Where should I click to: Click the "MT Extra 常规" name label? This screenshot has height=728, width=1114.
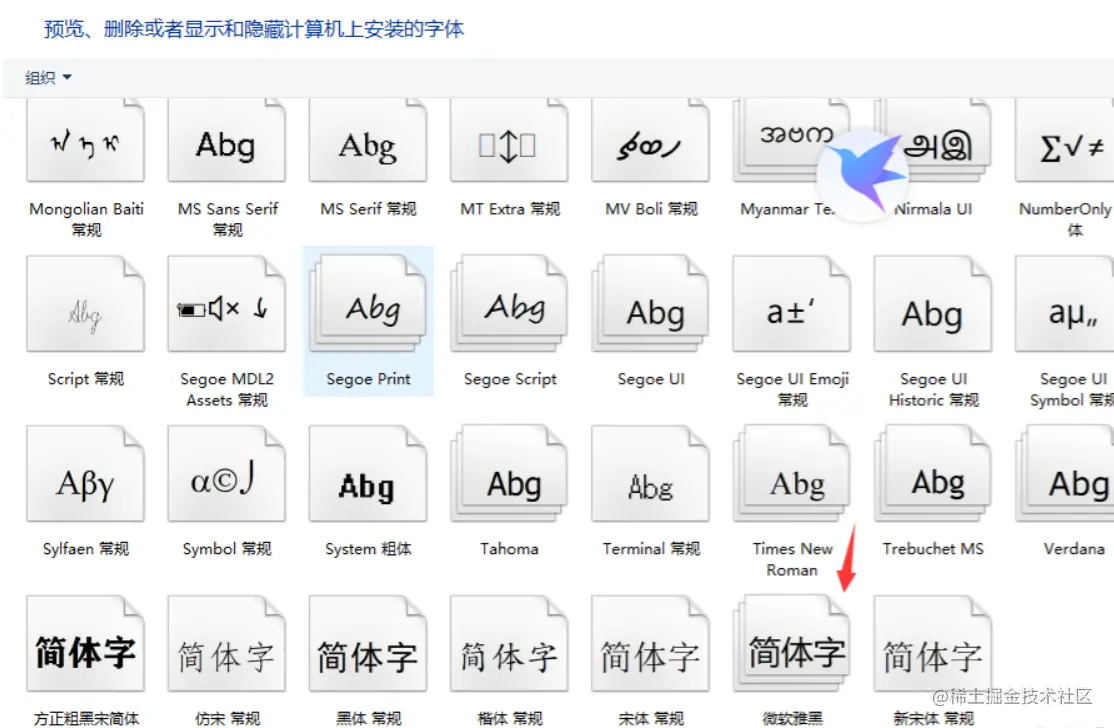click(x=510, y=209)
